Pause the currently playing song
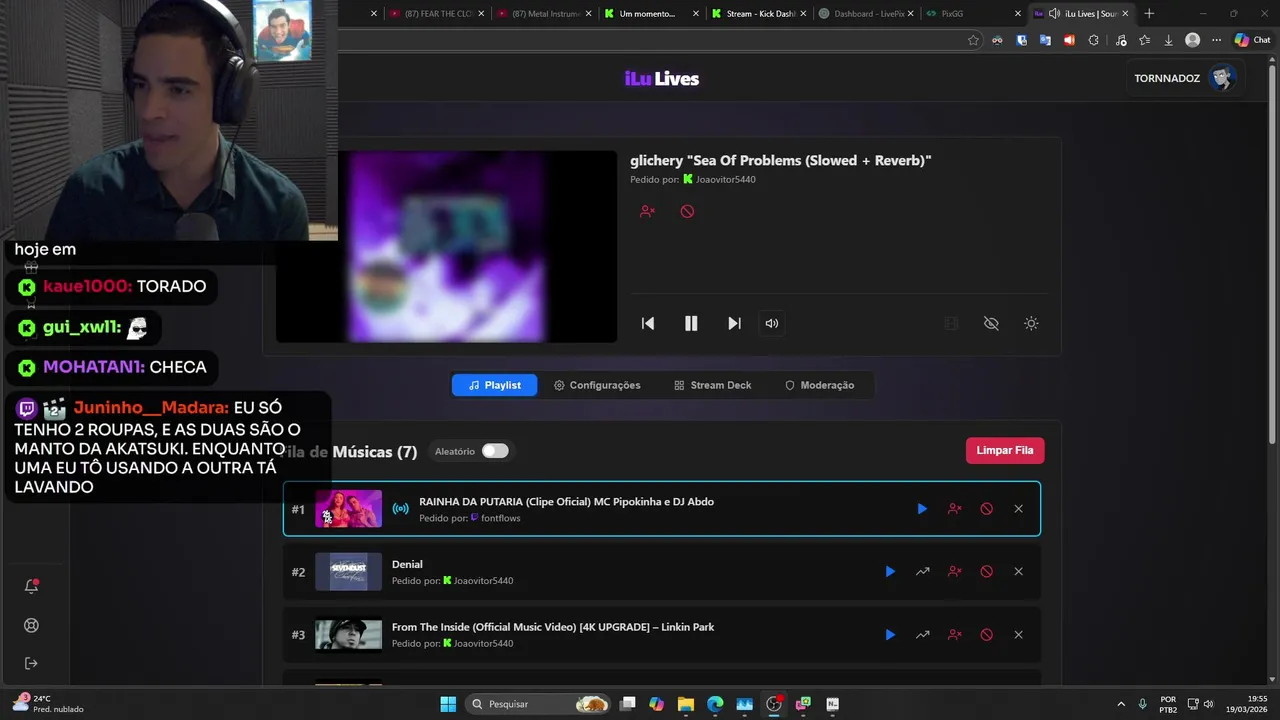 pyautogui.click(x=691, y=323)
